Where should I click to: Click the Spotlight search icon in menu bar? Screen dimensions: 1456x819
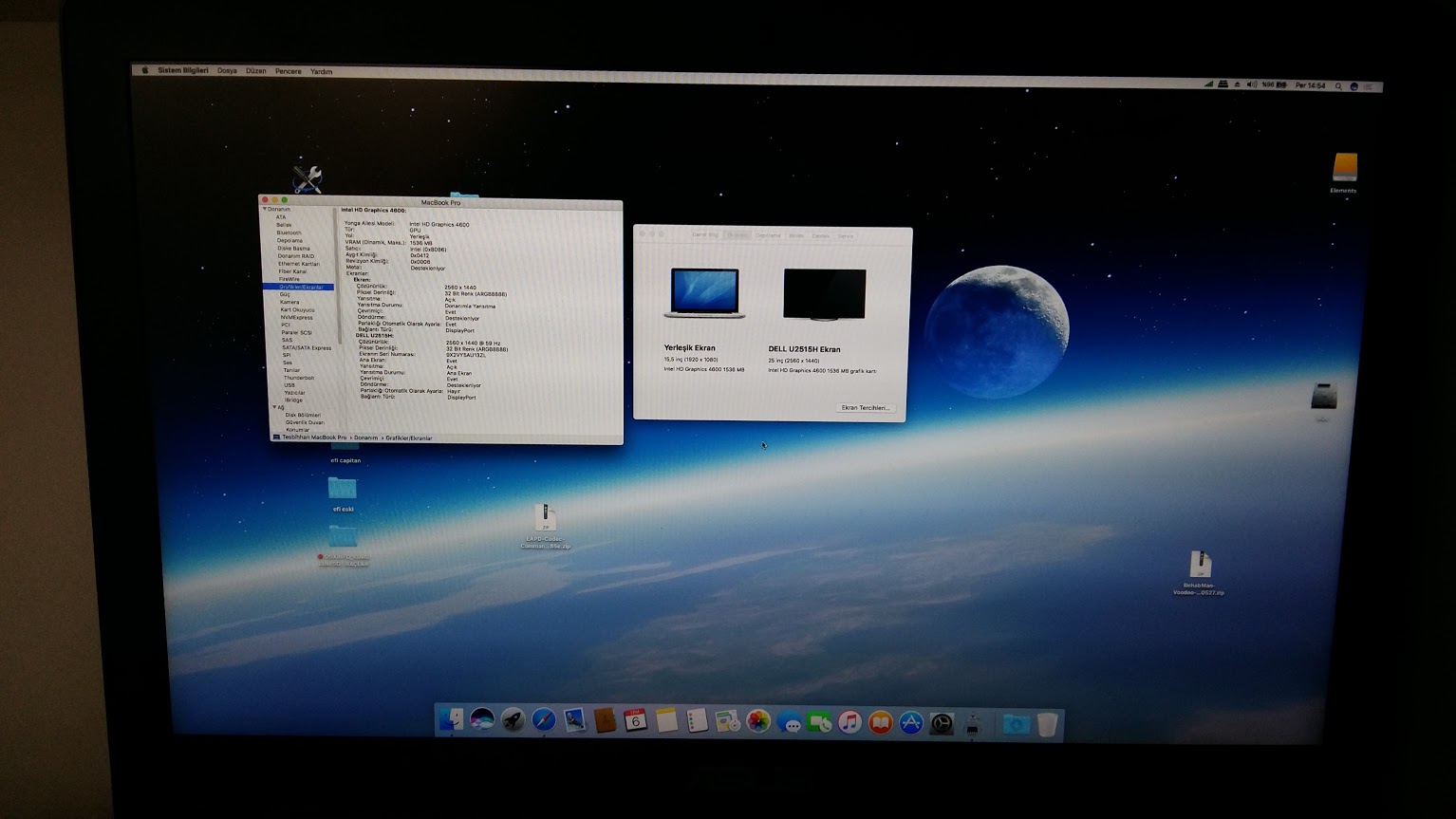coord(1338,86)
